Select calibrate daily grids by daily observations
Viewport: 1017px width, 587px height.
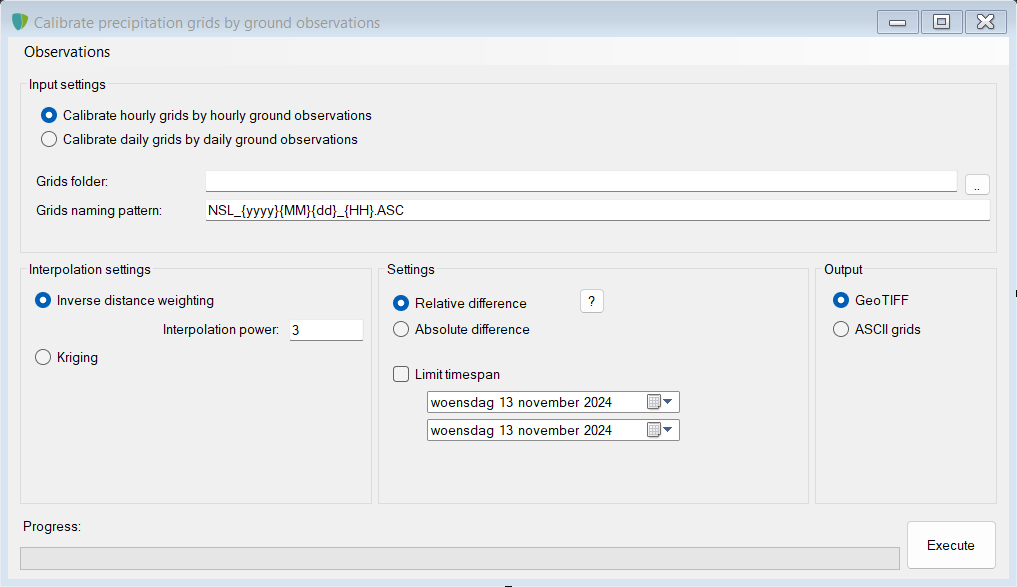pyautogui.click(x=49, y=139)
